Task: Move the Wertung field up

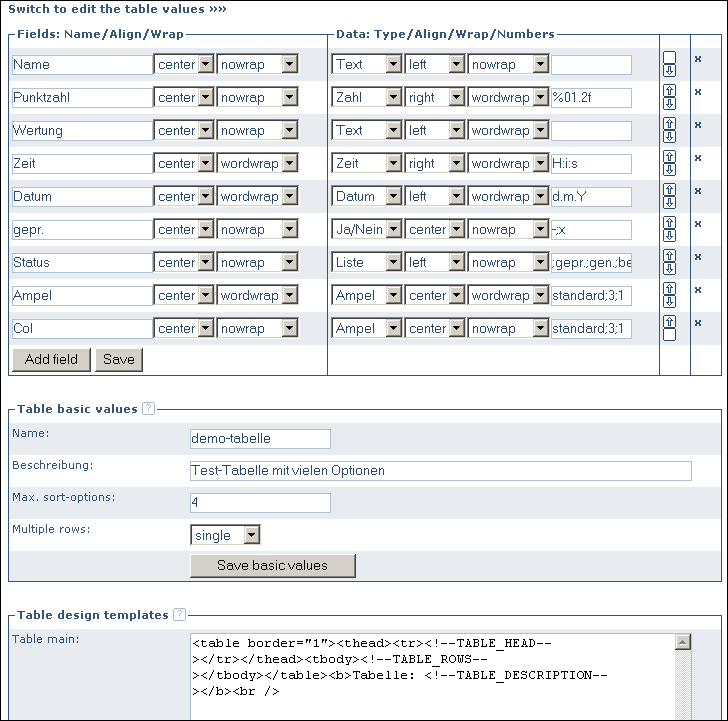Action: [669, 123]
